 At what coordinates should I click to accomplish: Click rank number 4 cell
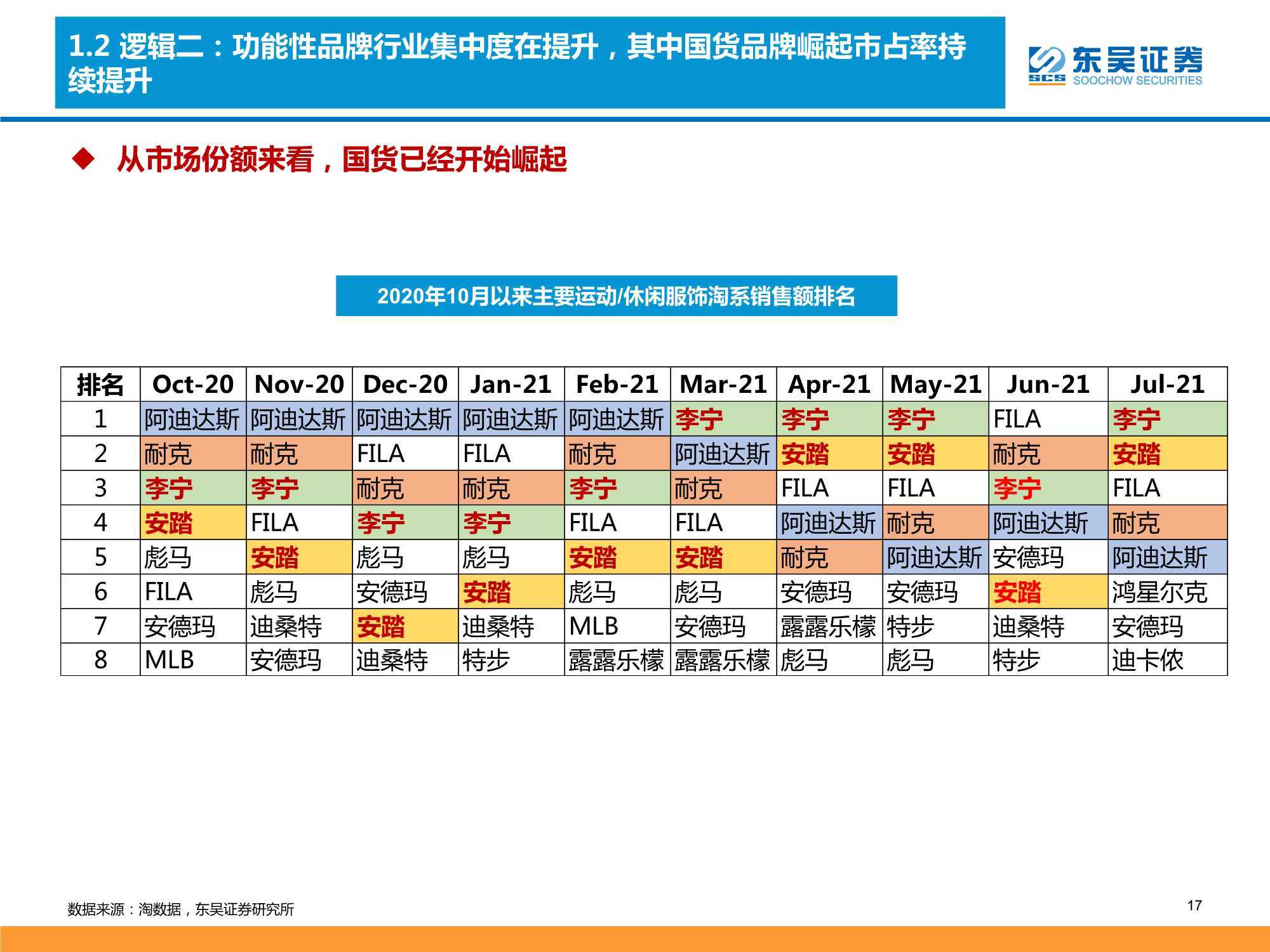100,522
